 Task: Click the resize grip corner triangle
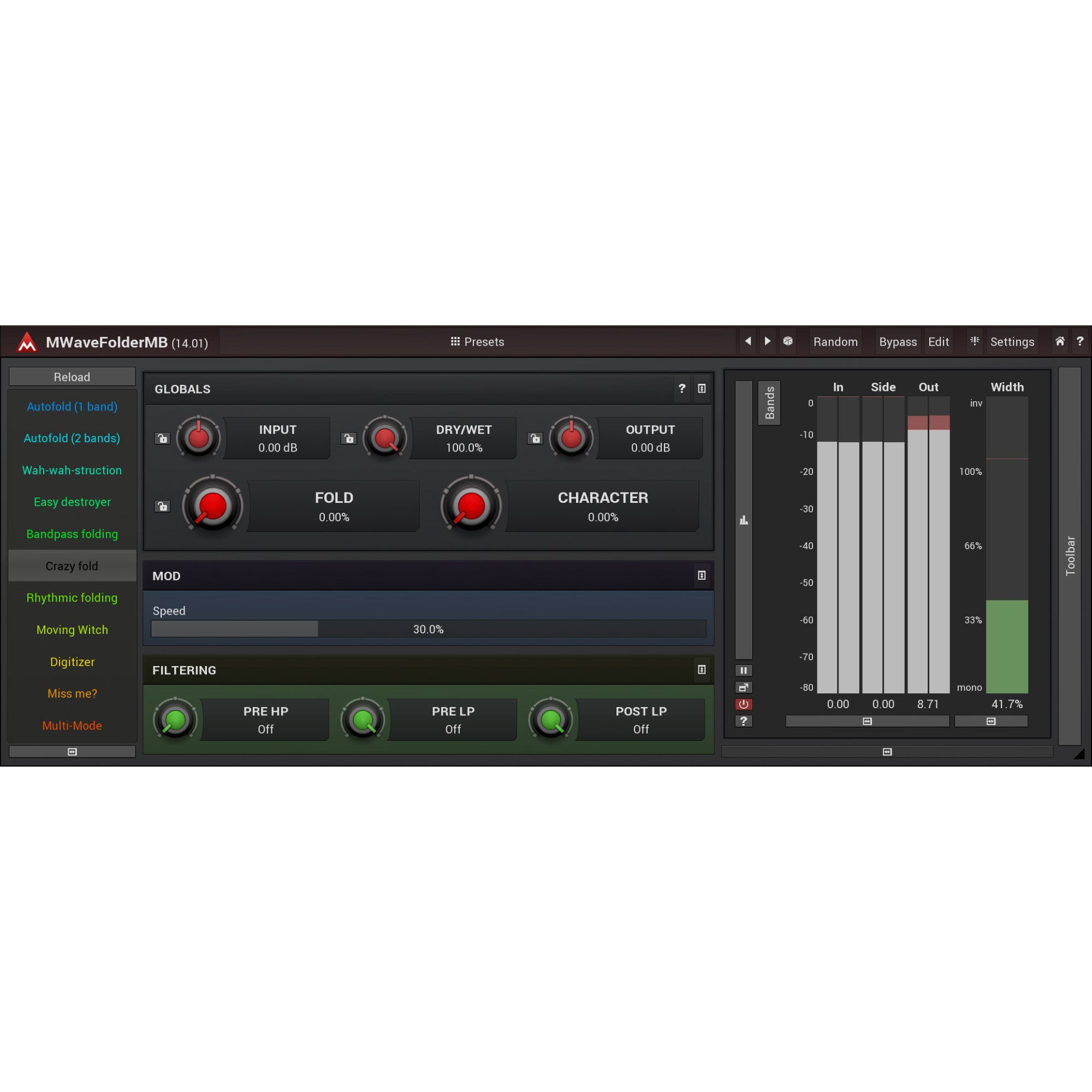click(1079, 753)
